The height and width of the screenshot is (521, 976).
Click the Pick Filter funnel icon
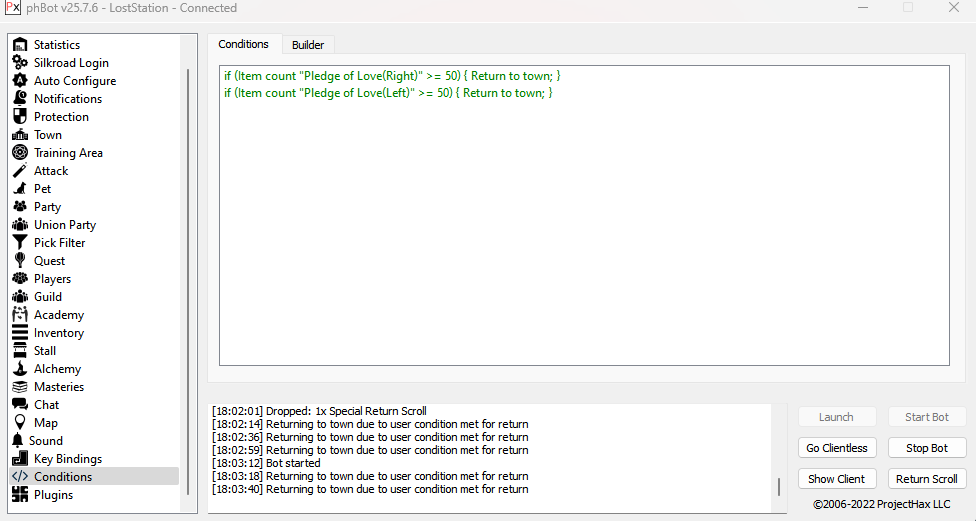coord(19,243)
